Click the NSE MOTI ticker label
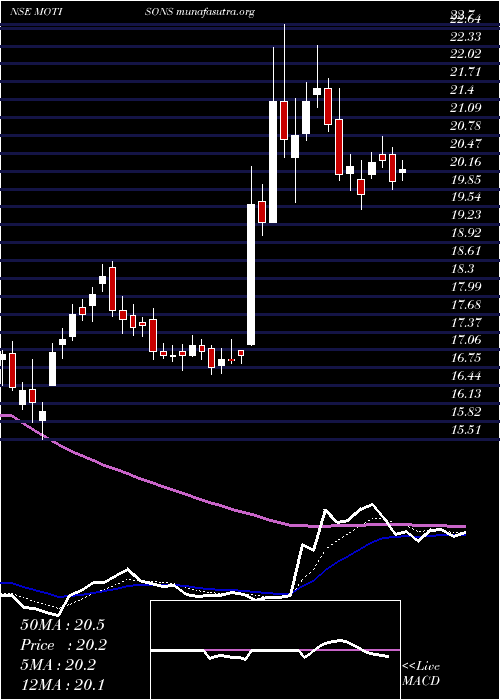This screenshot has height=700, width=500. (x=36, y=12)
